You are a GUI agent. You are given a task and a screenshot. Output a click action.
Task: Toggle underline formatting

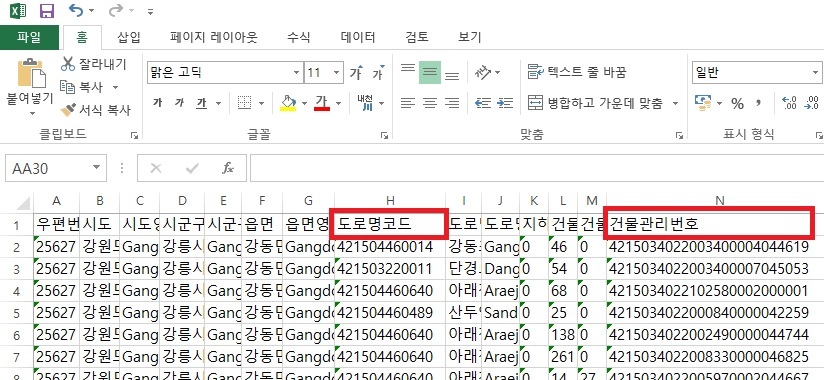pyautogui.click(x=202, y=103)
